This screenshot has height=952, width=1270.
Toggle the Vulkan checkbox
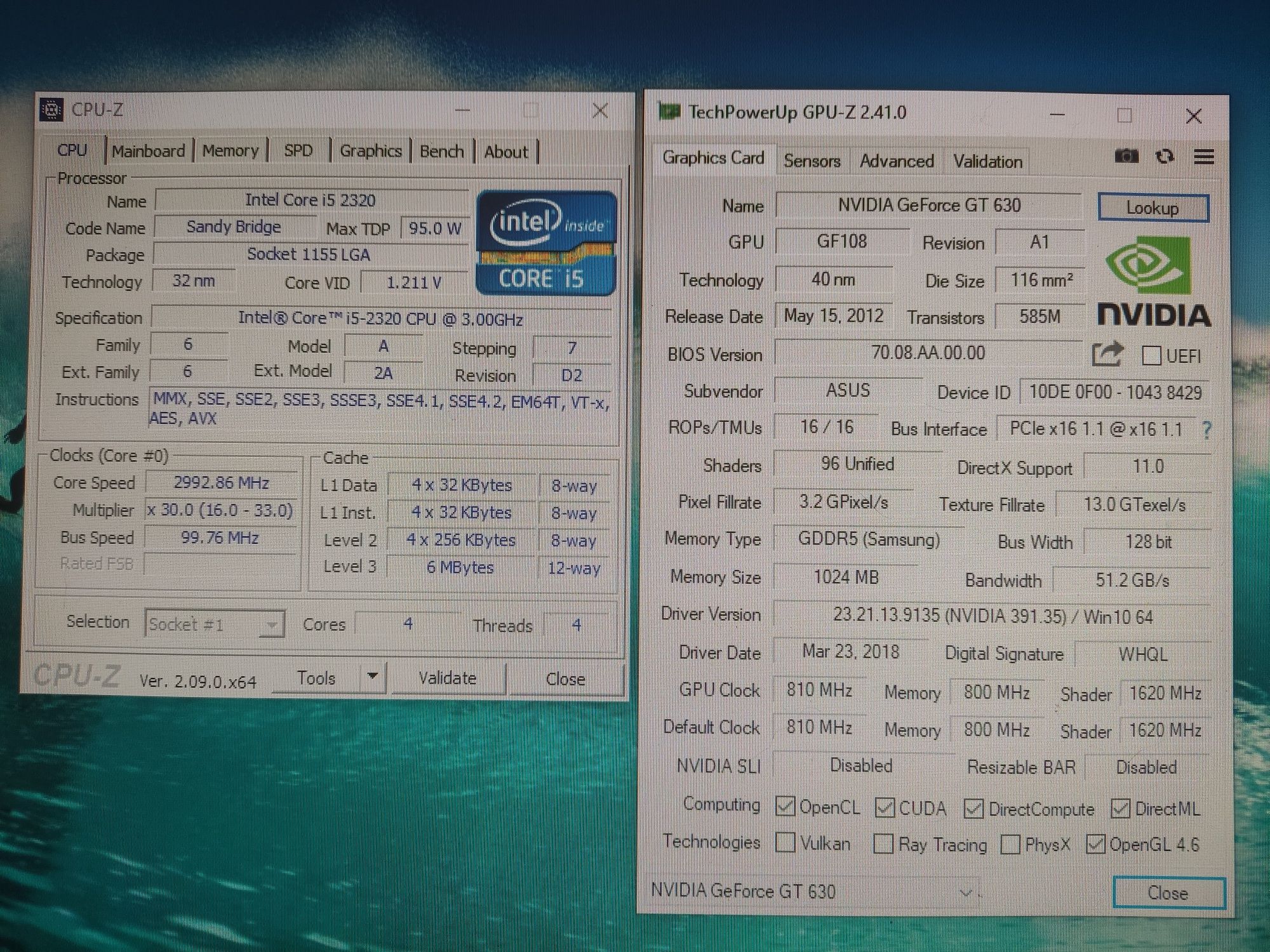(785, 842)
